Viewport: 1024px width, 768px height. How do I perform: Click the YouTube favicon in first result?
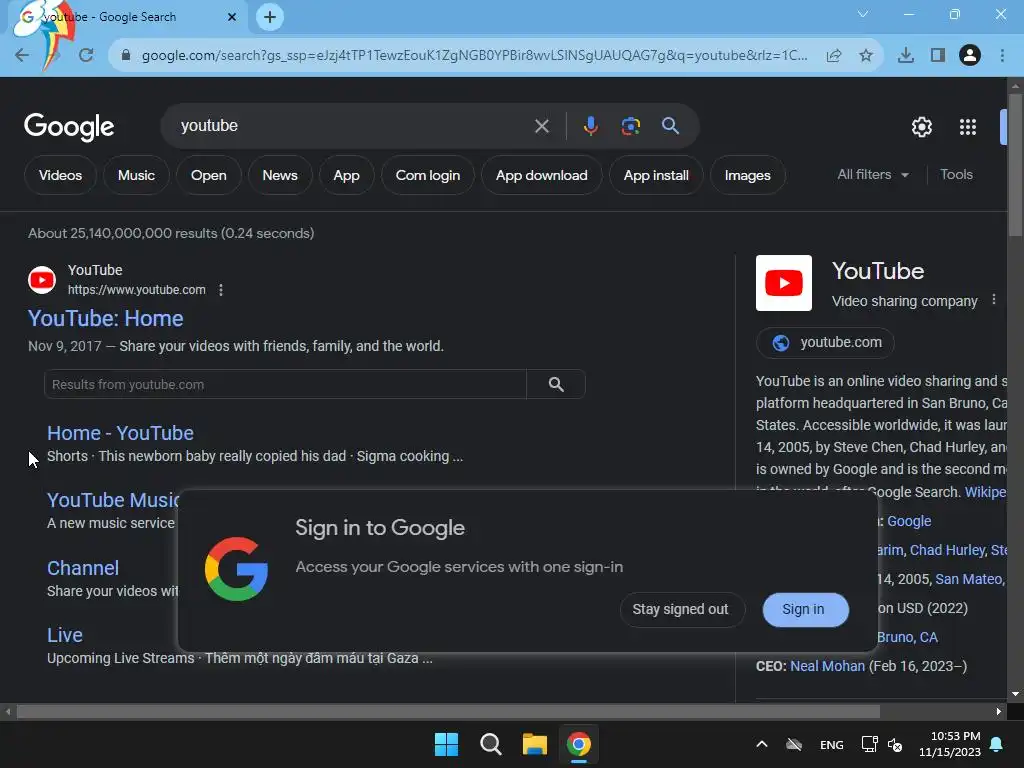pyautogui.click(x=42, y=280)
